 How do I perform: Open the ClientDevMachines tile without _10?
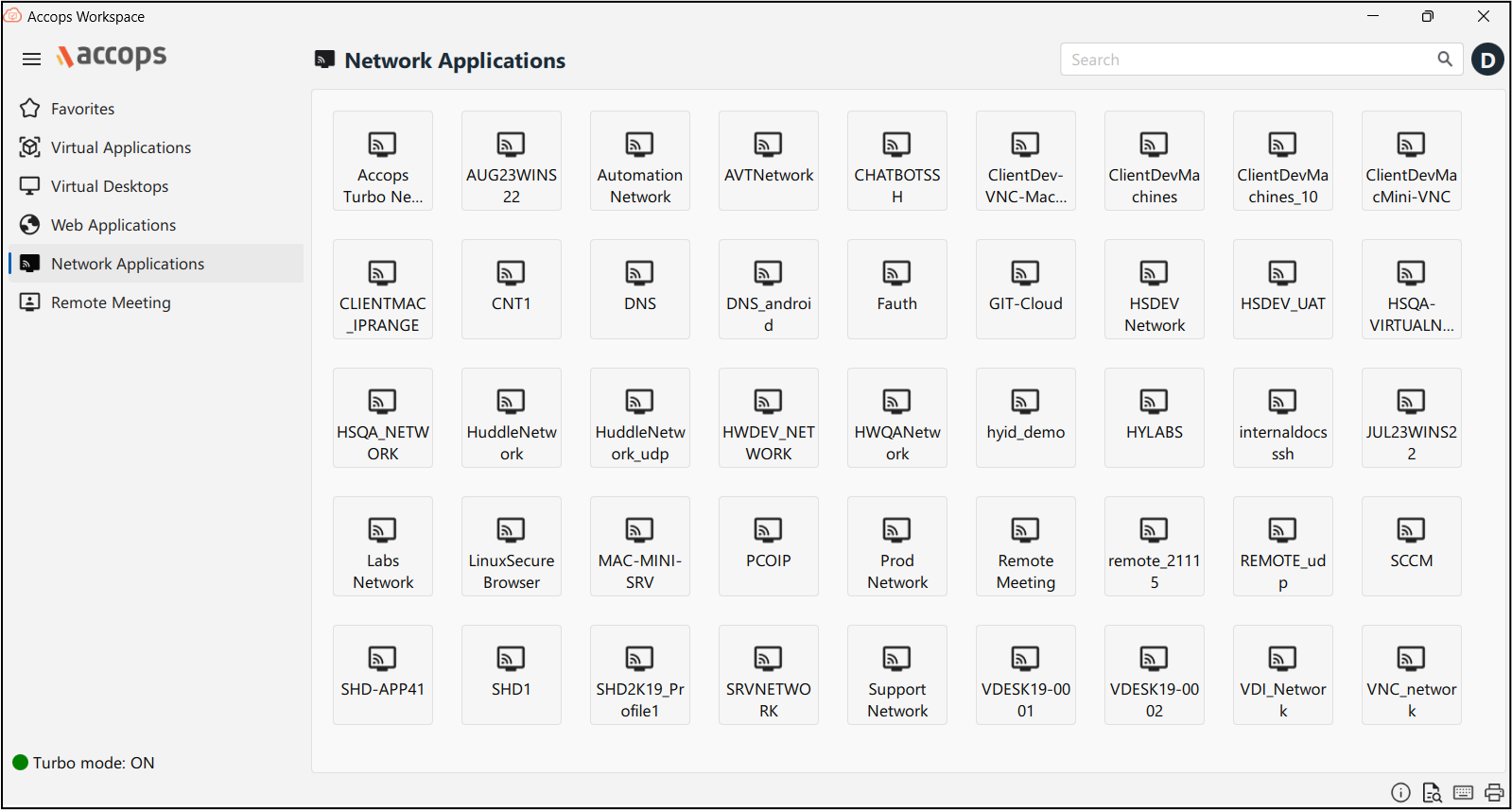[1155, 161]
